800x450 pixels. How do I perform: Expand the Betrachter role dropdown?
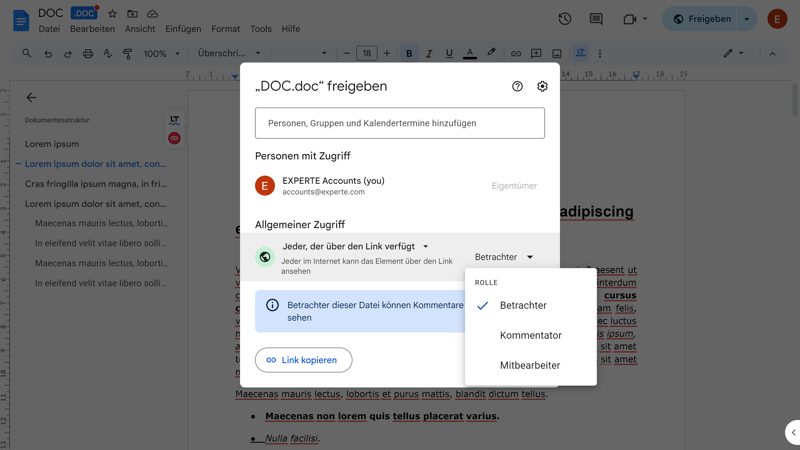coord(504,257)
